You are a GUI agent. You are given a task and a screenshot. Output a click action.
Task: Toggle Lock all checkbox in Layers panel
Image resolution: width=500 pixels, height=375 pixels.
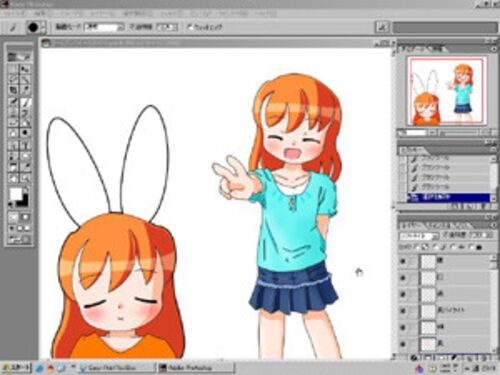click(x=471, y=247)
